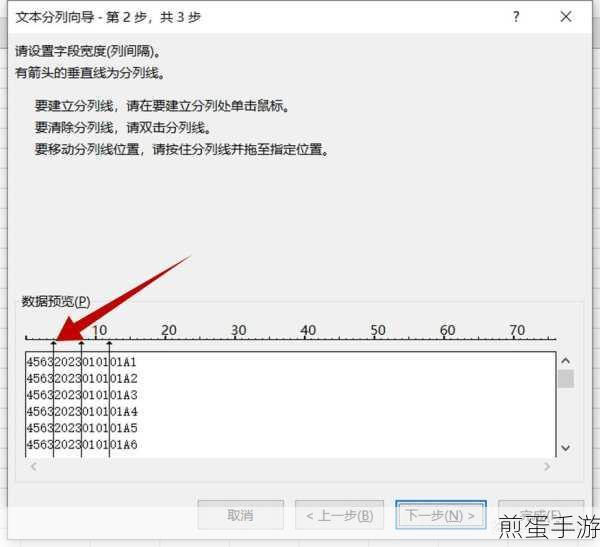The width and height of the screenshot is (600, 547).
Task: Select the column break line after 4563
Action: 54,398
